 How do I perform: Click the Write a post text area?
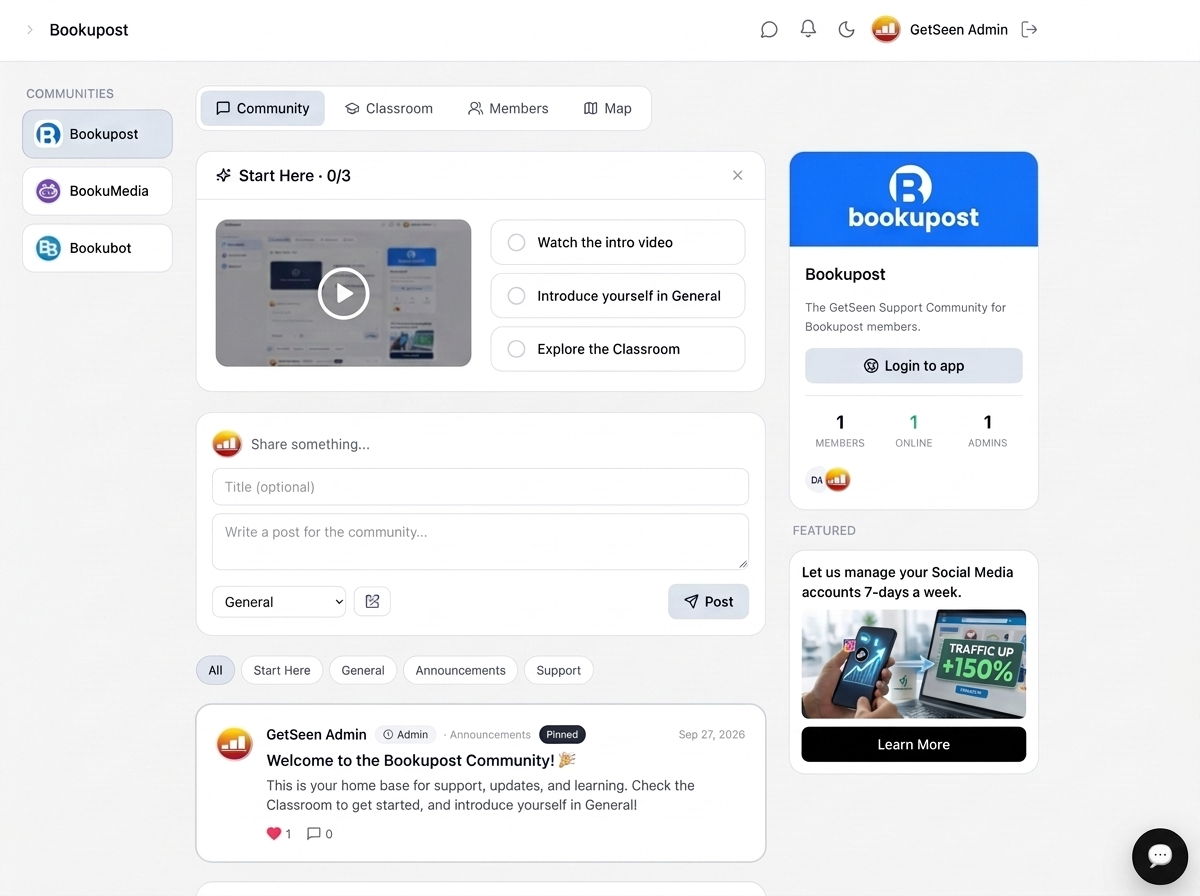[480, 542]
